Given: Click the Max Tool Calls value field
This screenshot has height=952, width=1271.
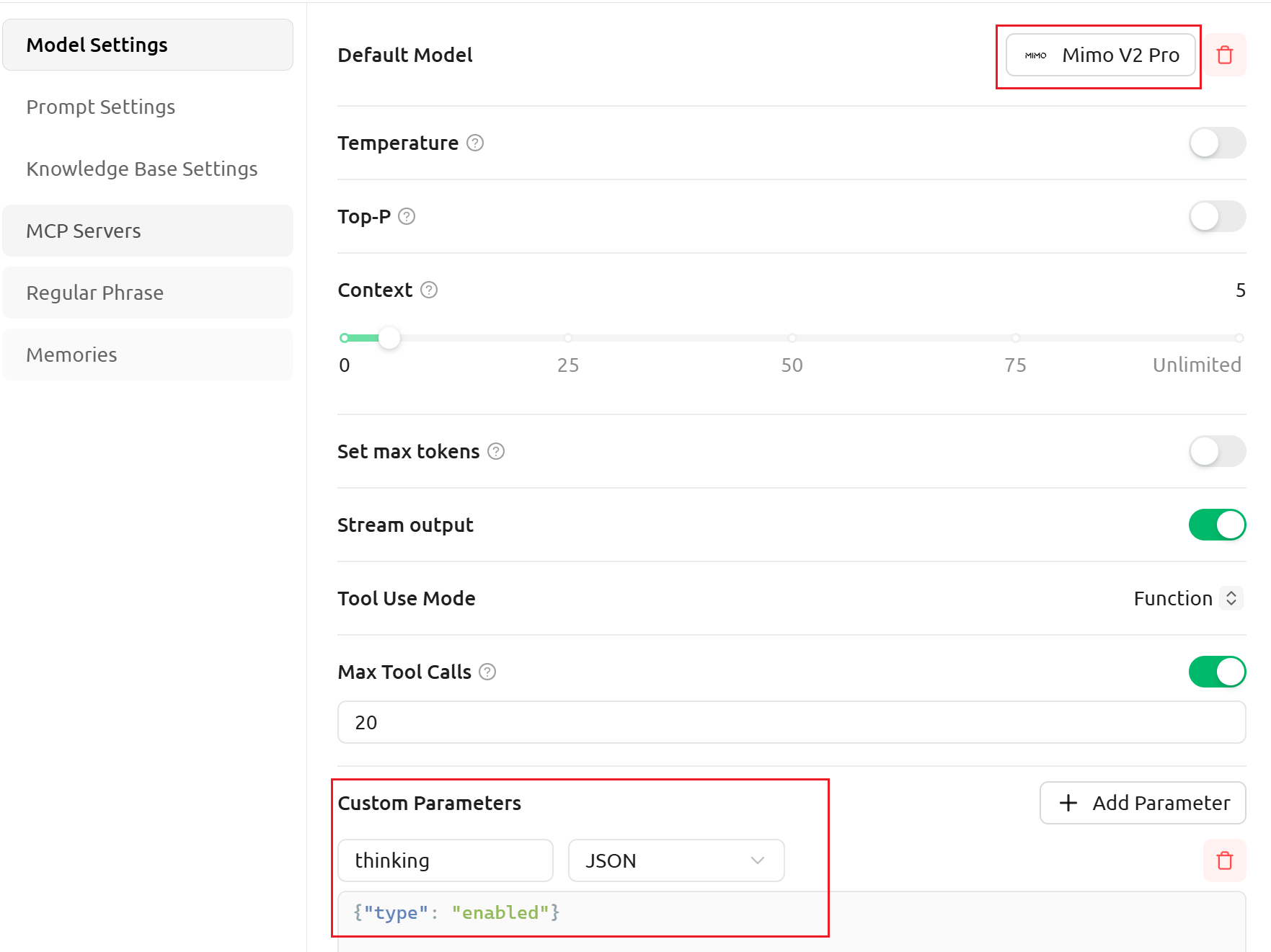Looking at the screenshot, I should 792,722.
